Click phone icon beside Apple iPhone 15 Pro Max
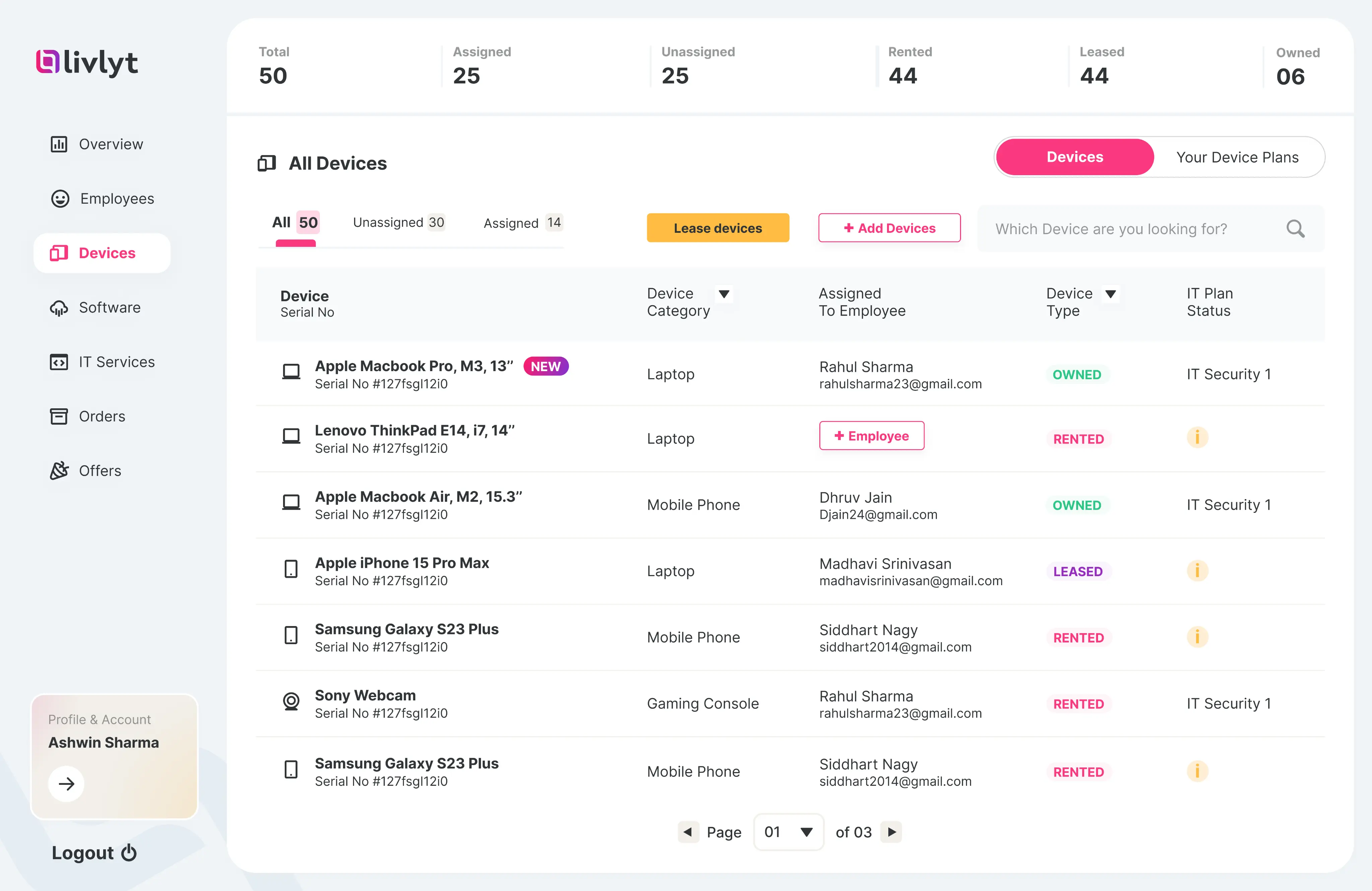The width and height of the screenshot is (1372, 891). click(x=291, y=569)
